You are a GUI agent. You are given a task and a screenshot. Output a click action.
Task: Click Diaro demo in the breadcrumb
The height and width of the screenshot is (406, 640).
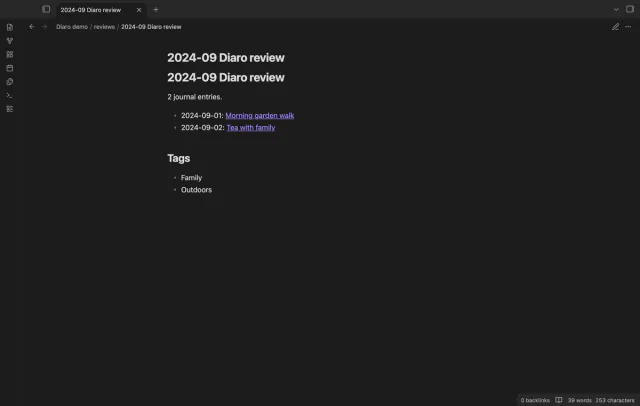point(72,27)
